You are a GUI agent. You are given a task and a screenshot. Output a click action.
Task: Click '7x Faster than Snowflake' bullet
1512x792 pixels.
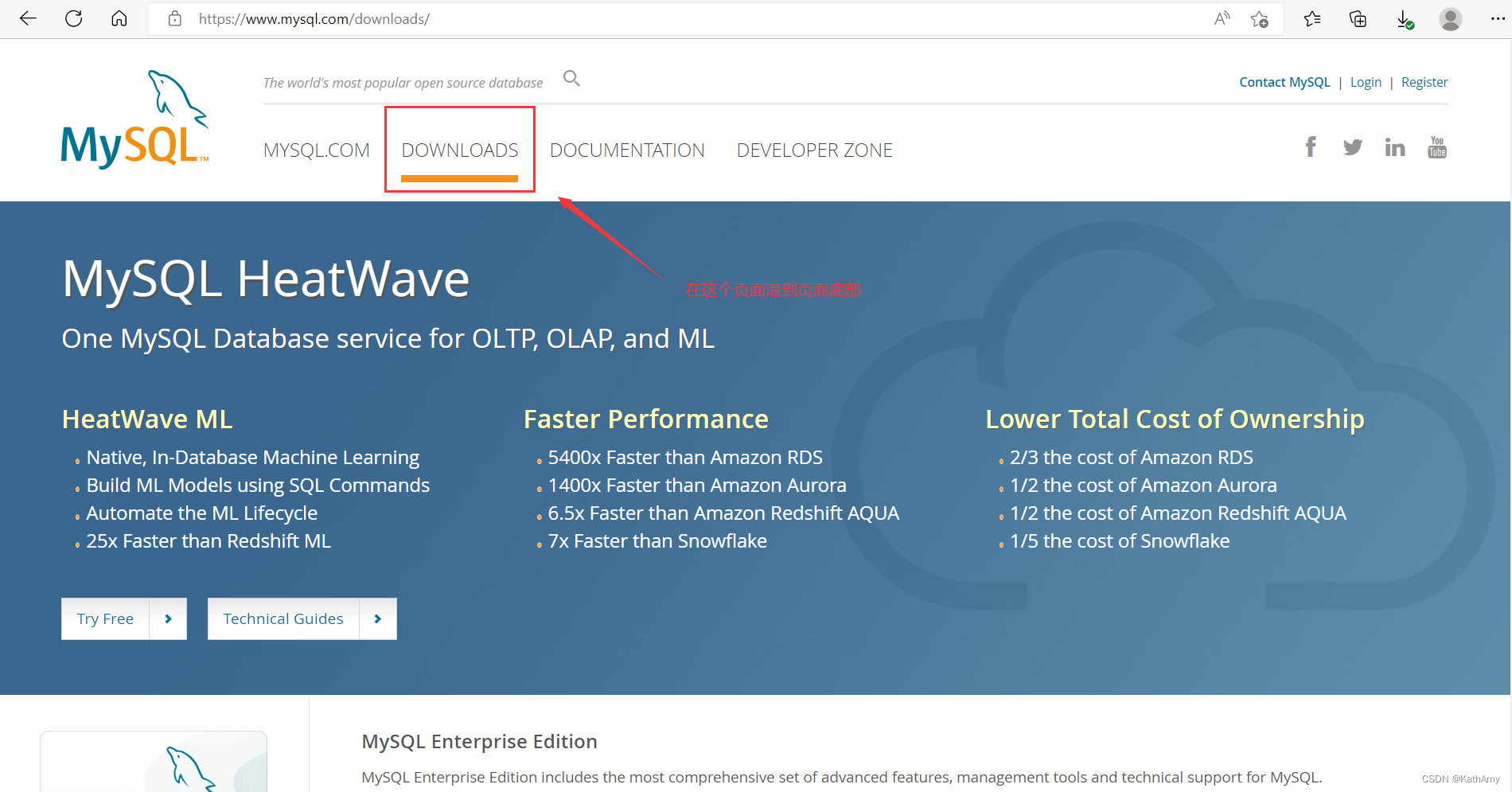tap(657, 541)
